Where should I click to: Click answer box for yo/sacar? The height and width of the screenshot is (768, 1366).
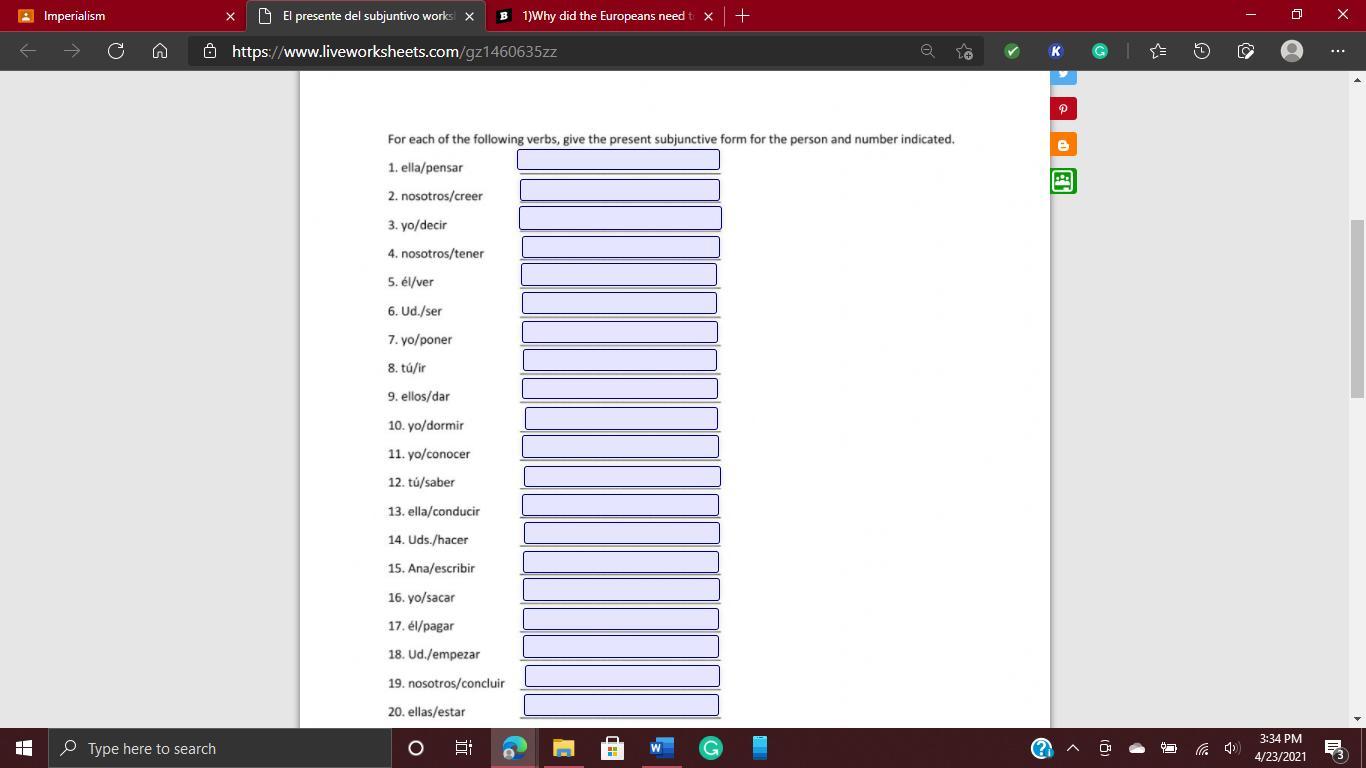(x=621, y=589)
